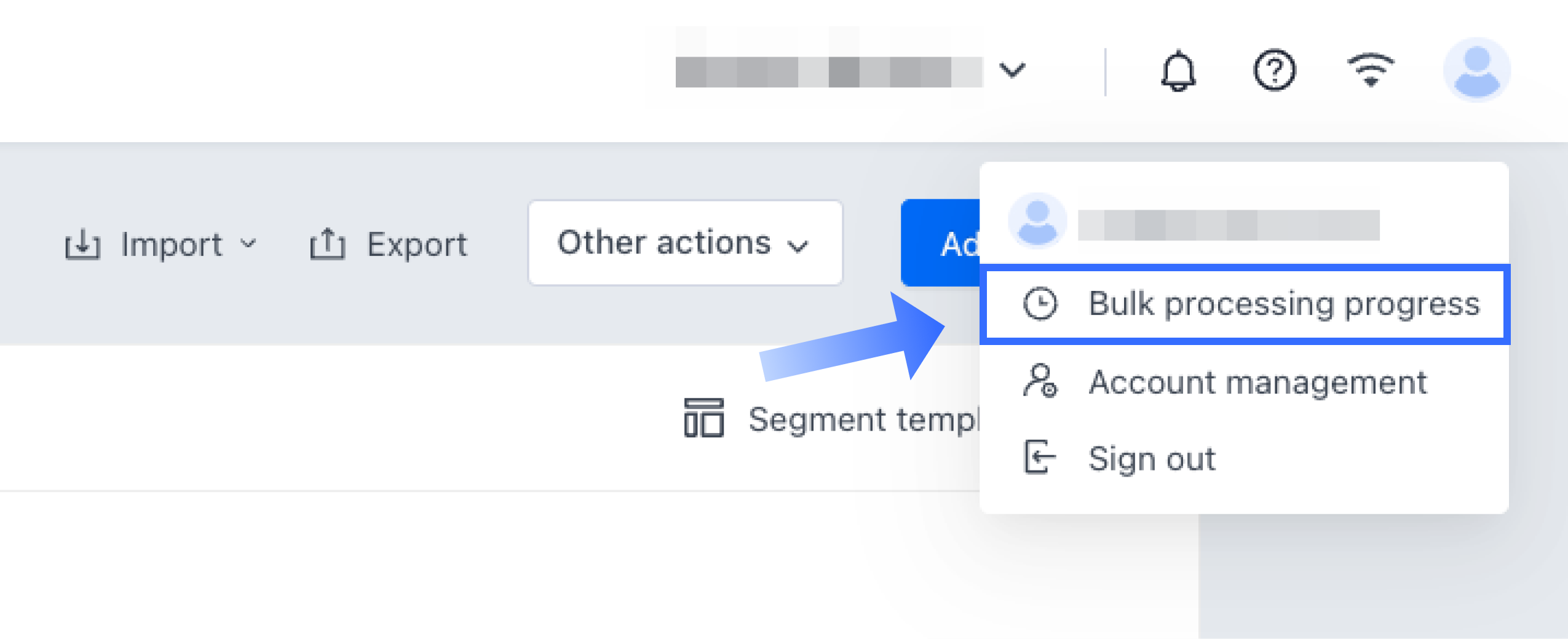Click the blue Add button
The width and height of the screenshot is (1568, 639).
(x=941, y=244)
